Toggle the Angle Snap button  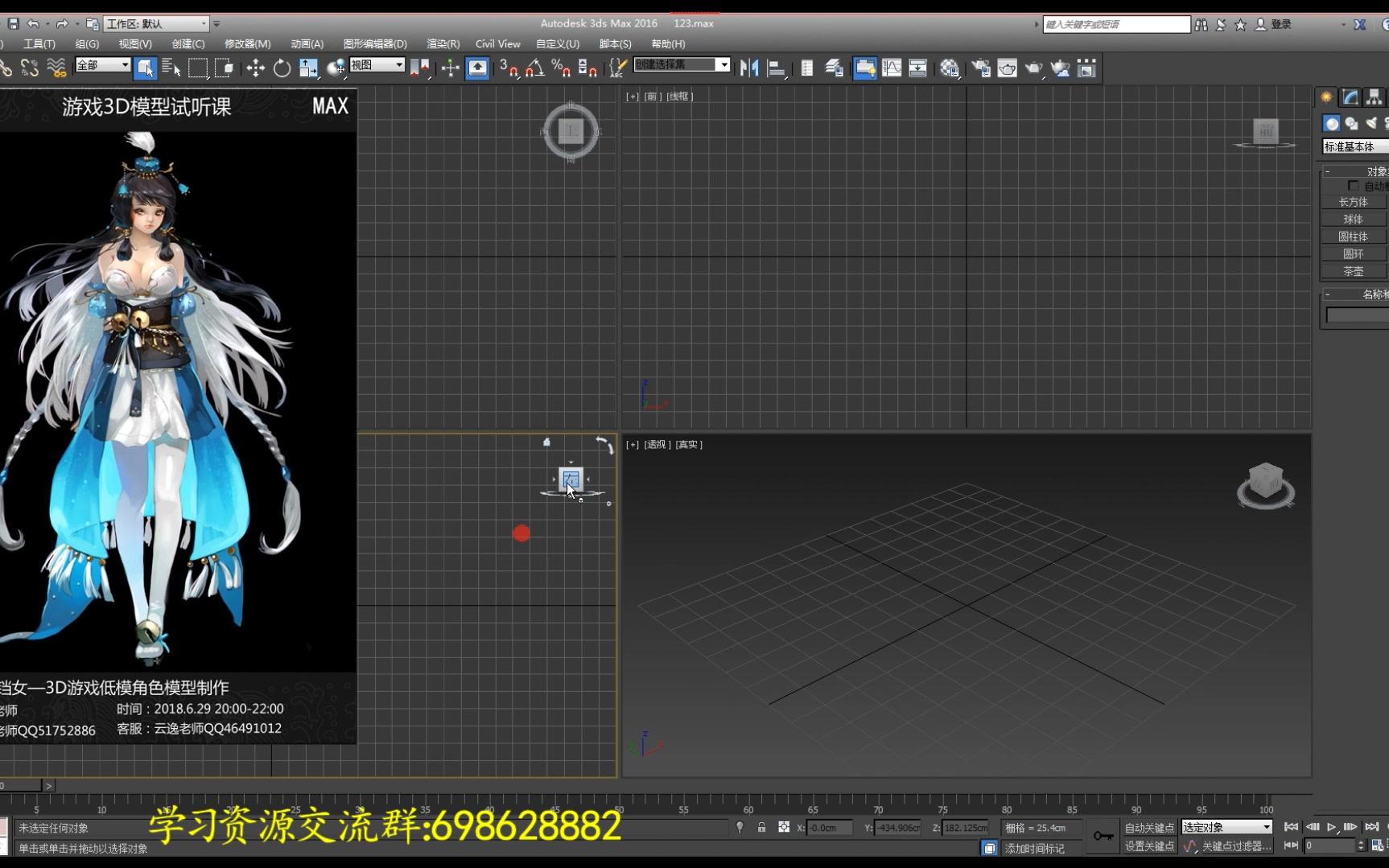pos(535,68)
